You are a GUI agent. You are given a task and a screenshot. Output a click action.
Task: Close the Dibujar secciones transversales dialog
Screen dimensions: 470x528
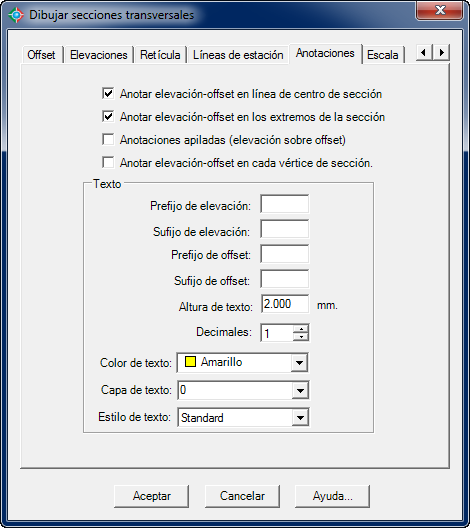(439, 10)
